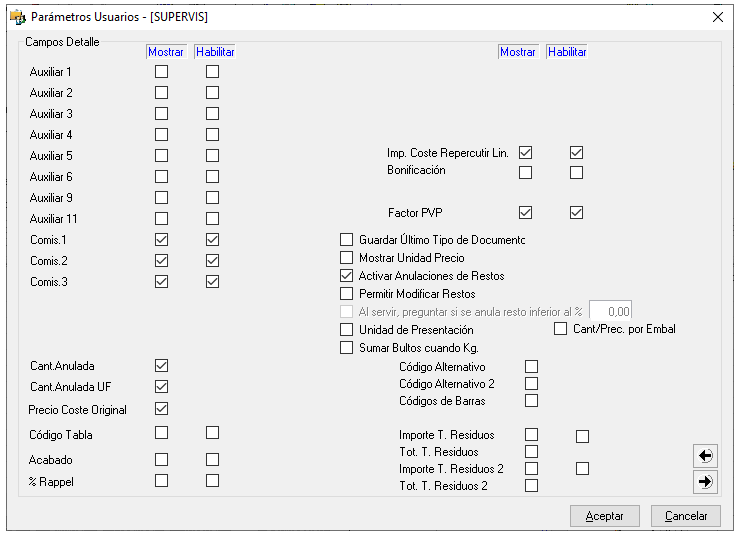The width and height of the screenshot is (739, 534).
Task: Uncheck Mostrar for Factor PVP
Action: [x=526, y=213]
